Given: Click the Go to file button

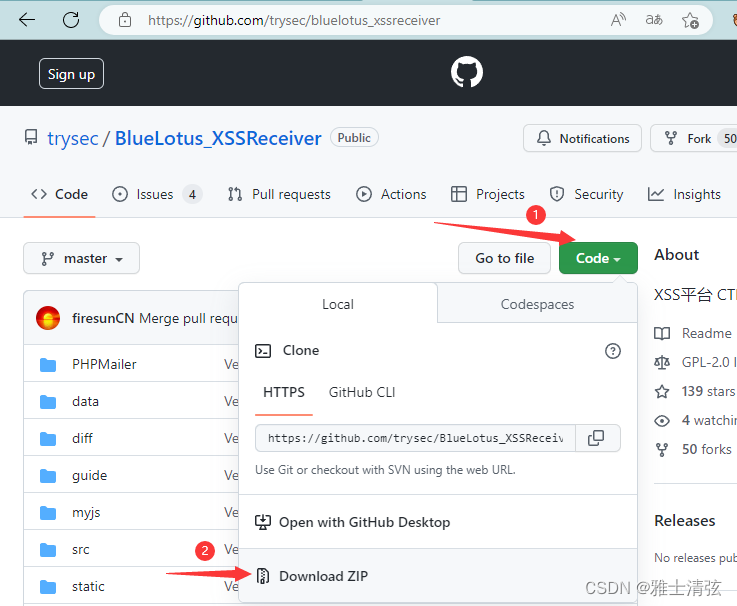Looking at the screenshot, I should [504, 258].
